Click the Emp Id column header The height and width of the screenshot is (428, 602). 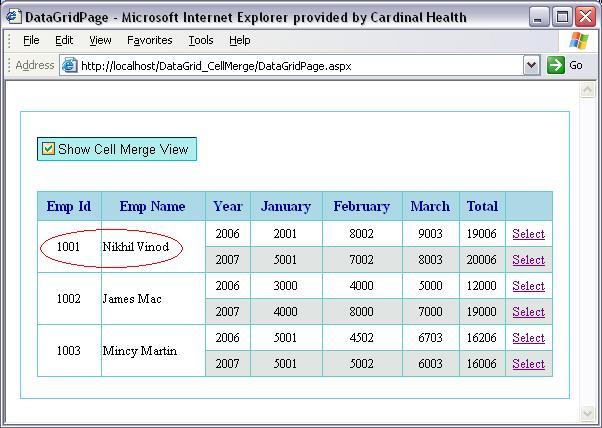[x=69, y=206]
